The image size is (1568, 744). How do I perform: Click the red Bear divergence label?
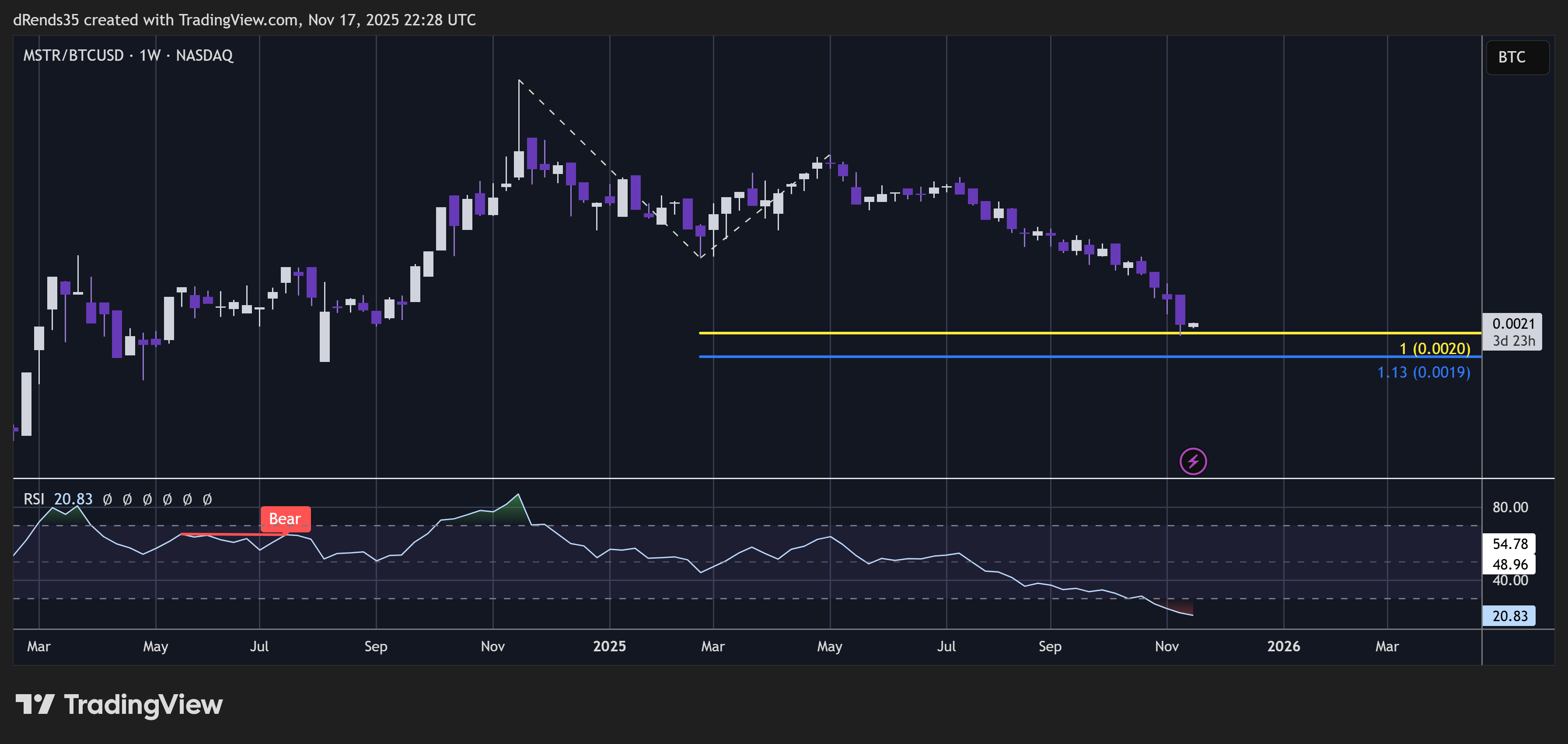(x=286, y=519)
